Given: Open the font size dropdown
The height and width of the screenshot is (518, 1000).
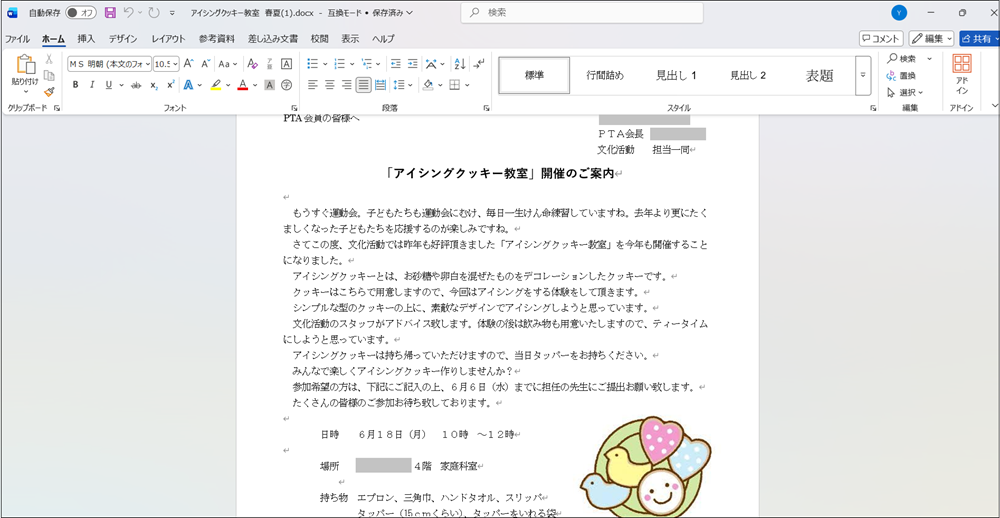Looking at the screenshot, I should (175, 64).
